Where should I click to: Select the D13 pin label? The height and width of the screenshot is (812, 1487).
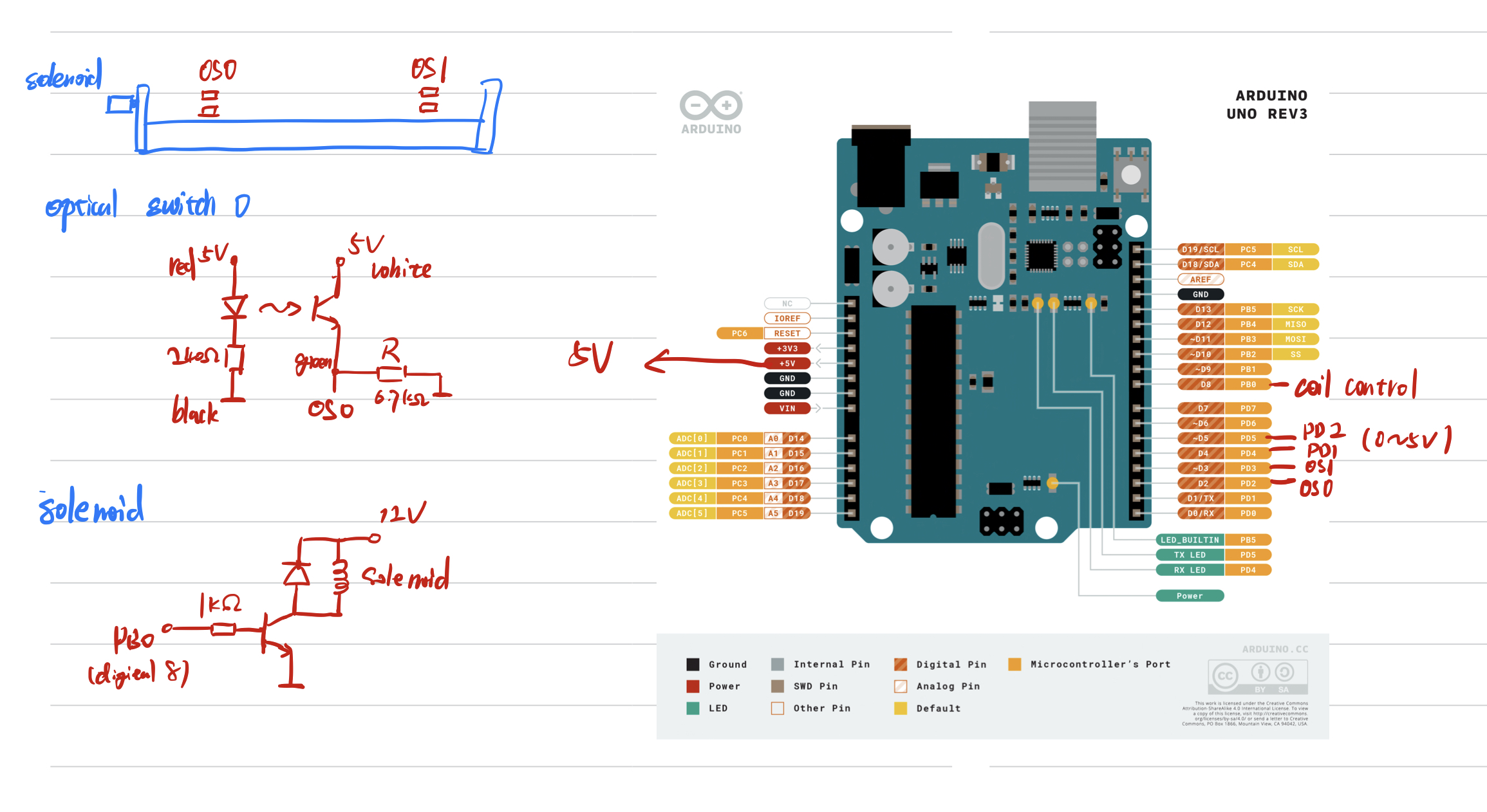click(x=1201, y=309)
